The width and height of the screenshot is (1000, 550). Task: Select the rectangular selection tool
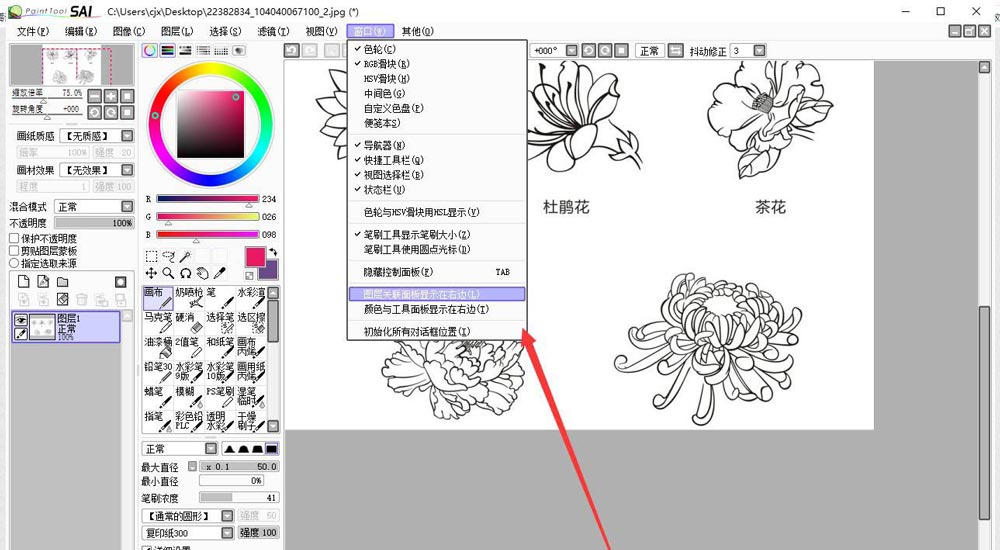coord(151,256)
